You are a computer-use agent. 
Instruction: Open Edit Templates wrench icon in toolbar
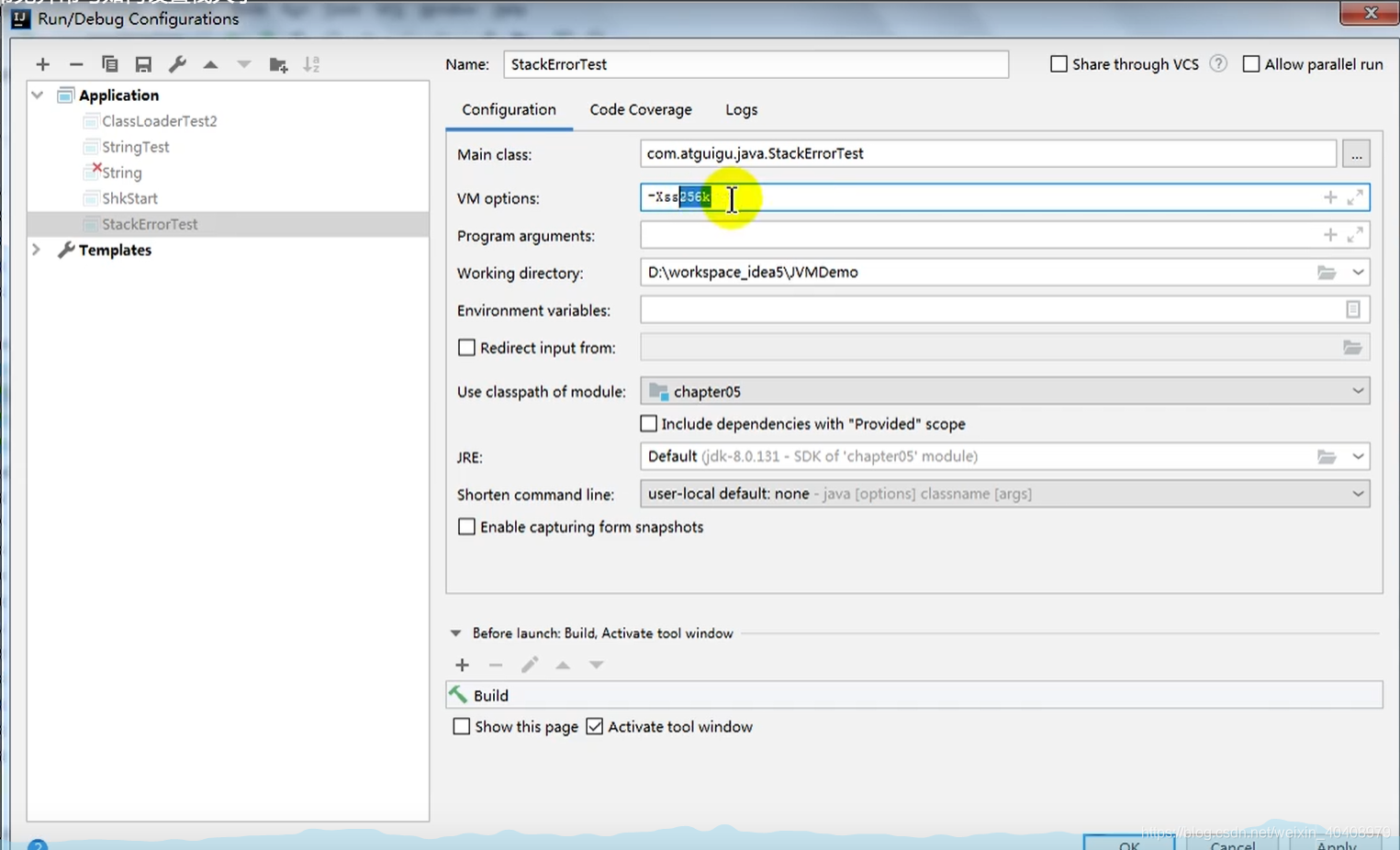[x=177, y=64]
